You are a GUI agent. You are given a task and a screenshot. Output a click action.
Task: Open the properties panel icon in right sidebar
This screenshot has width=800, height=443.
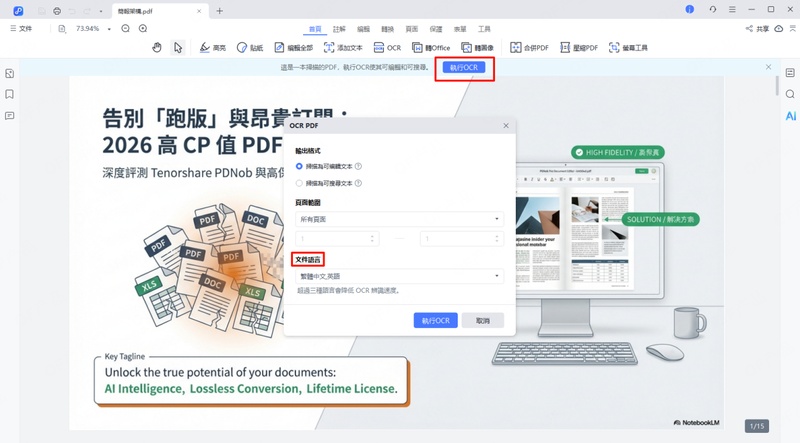790,72
